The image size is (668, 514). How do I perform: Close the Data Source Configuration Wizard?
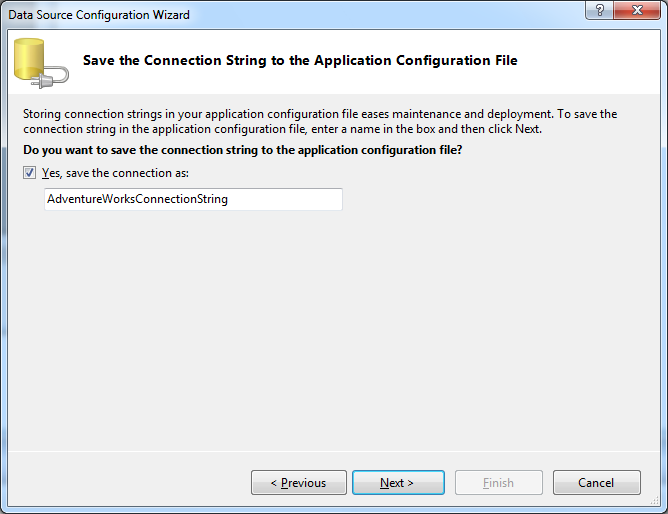(x=637, y=9)
